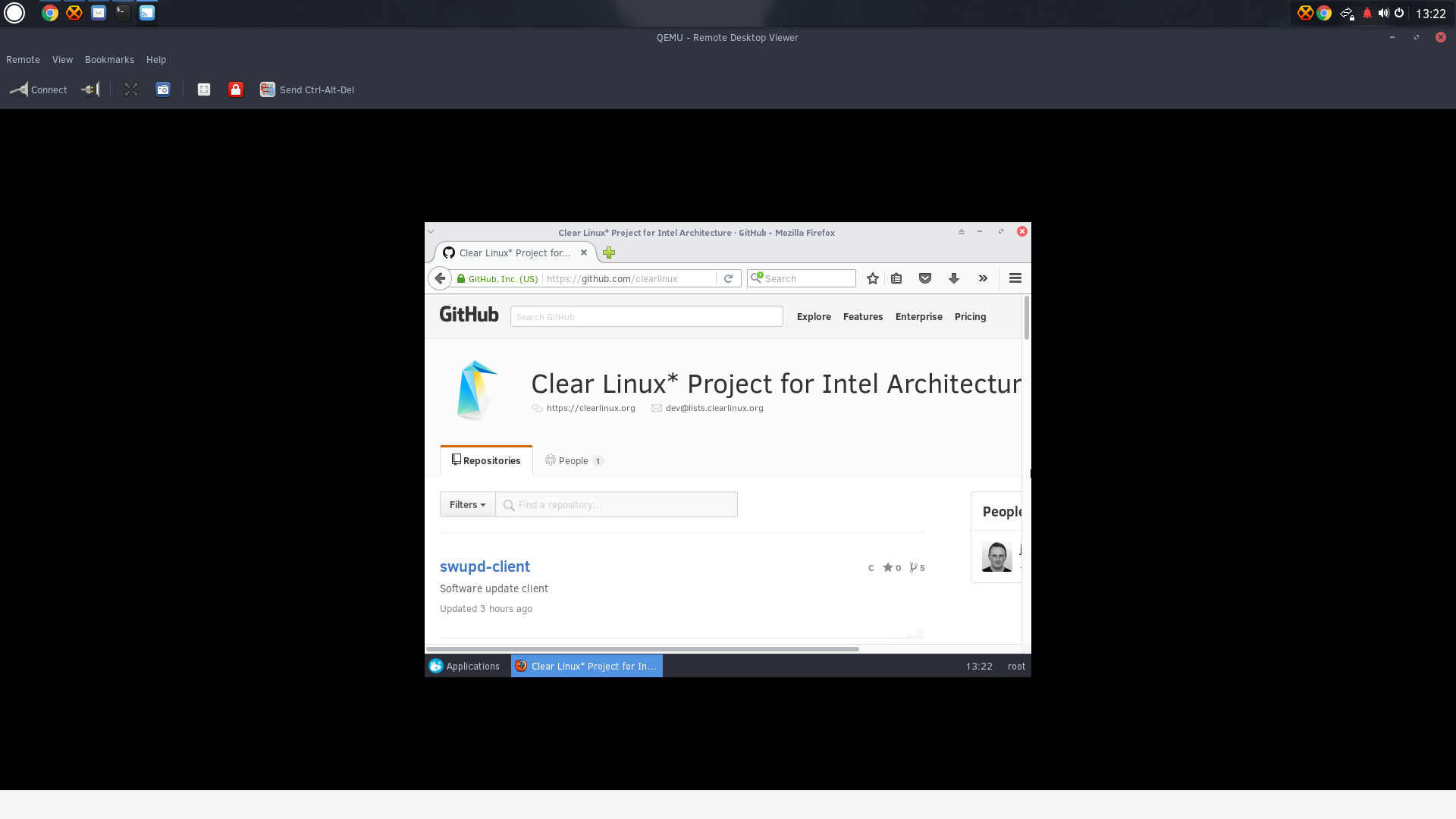Image resolution: width=1456 pixels, height=819 pixels.
Task: Click the disconnect plug icon
Action: click(90, 89)
